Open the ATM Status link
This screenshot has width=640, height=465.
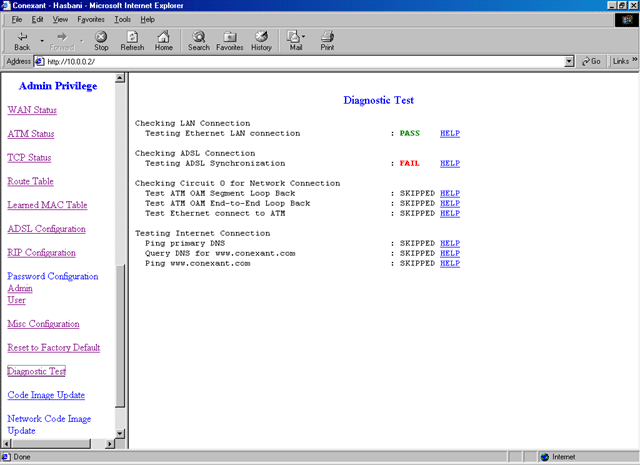(x=31, y=134)
